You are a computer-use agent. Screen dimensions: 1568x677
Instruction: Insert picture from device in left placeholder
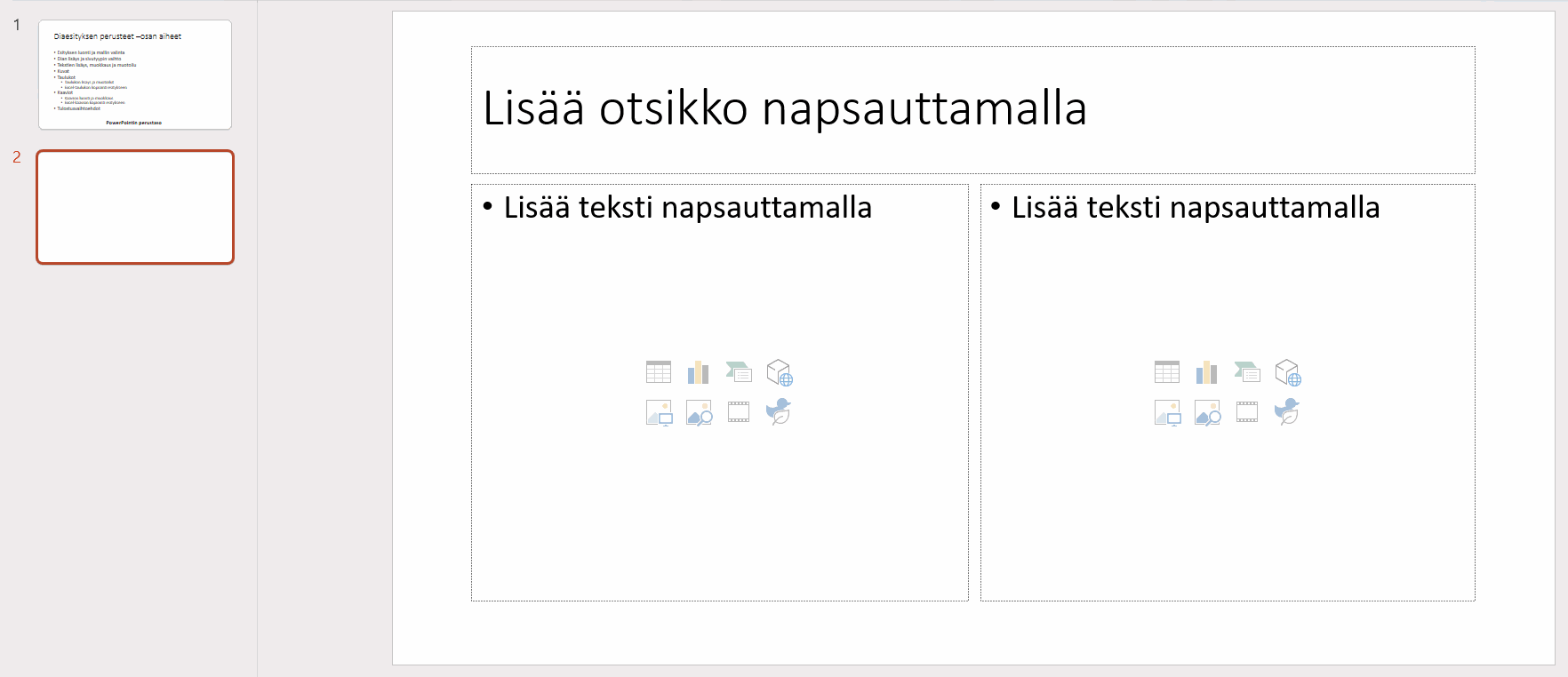point(659,413)
